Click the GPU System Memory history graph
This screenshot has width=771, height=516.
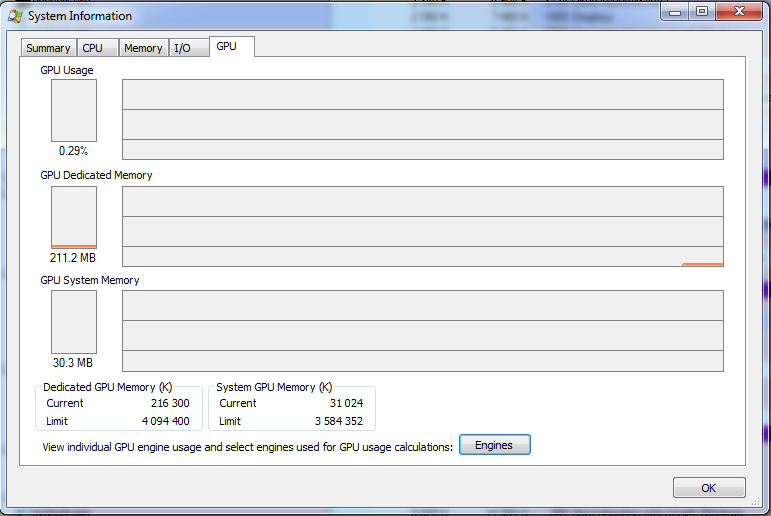point(423,331)
